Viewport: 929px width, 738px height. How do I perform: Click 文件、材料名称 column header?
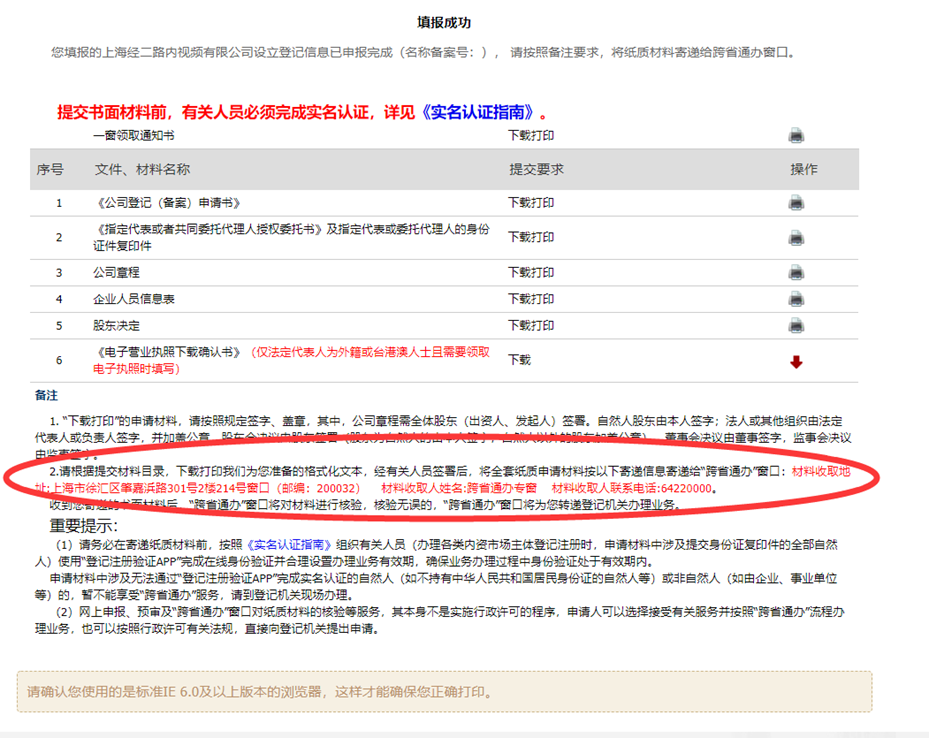click(x=142, y=169)
